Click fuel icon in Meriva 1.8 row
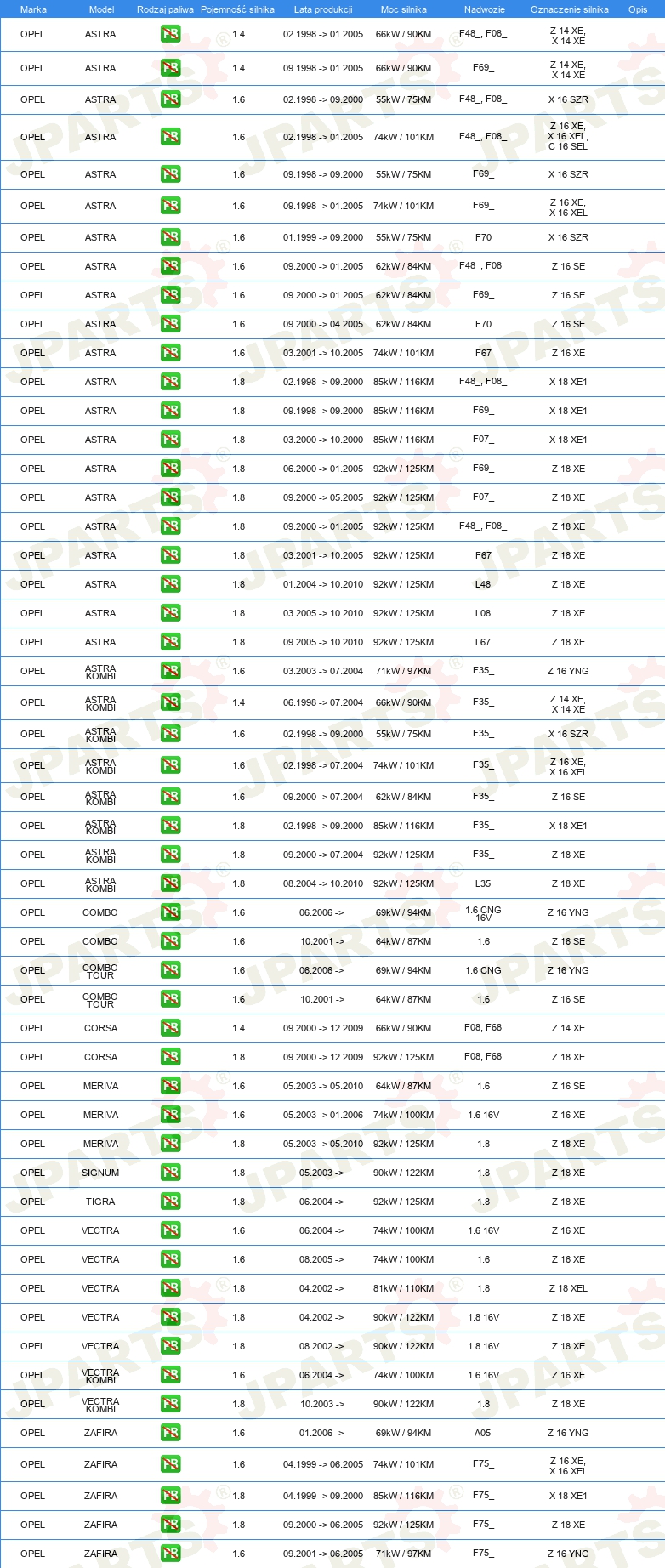The height and width of the screenshot is (1568, 665). [x=170, y=1144]
